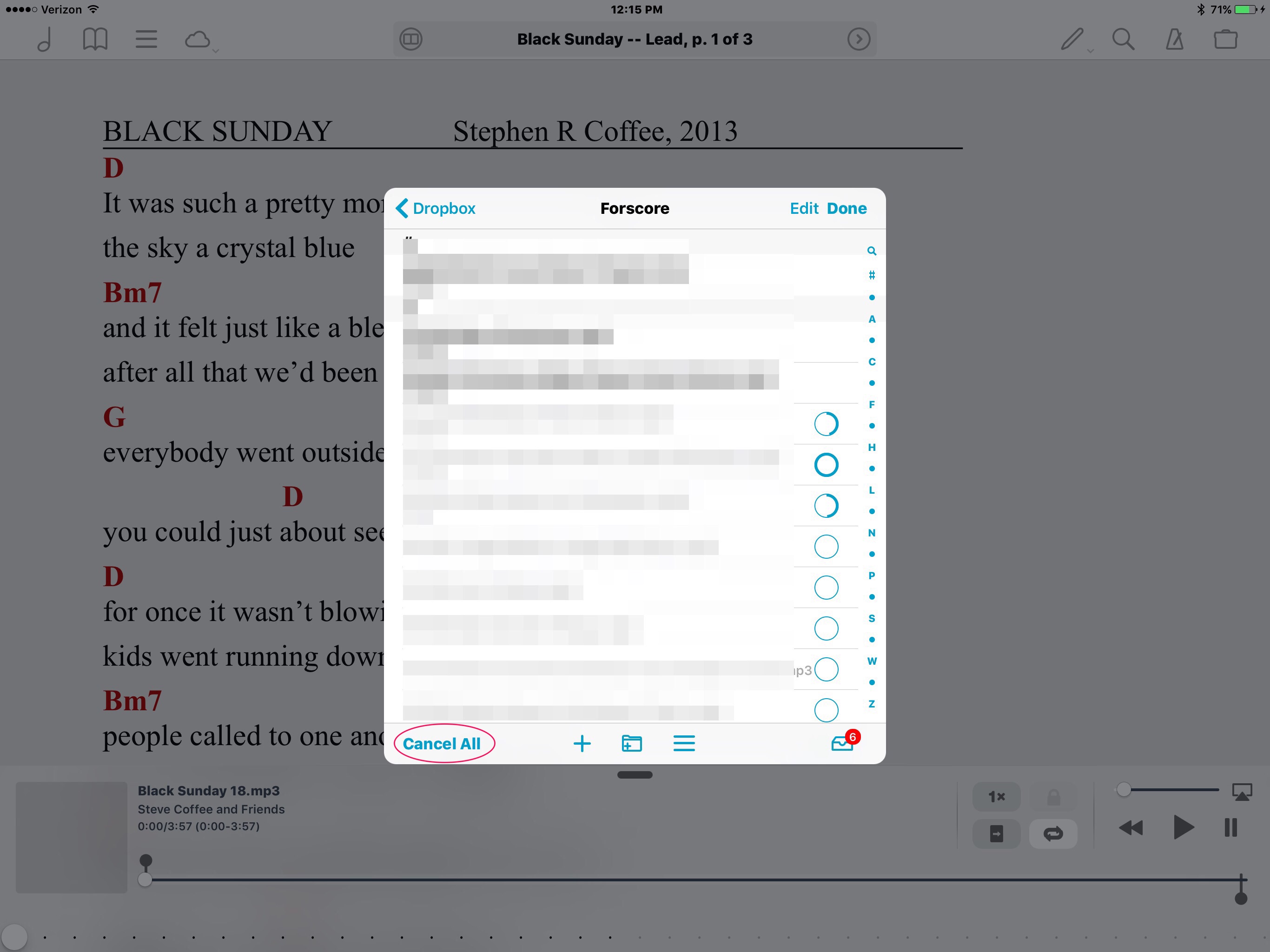The height and width of the screenshot is (952, 1270).
Task: Select the file circle next to mp3 row
Action: pyautogui.click(x=826, y=669)
